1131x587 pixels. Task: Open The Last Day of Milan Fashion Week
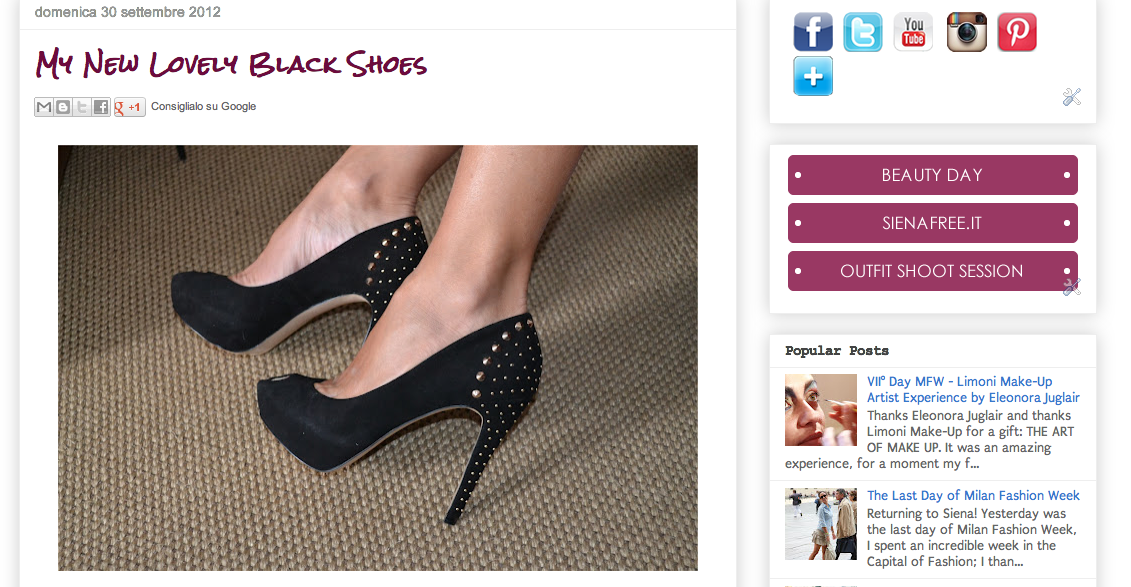(x=973, y=495)
